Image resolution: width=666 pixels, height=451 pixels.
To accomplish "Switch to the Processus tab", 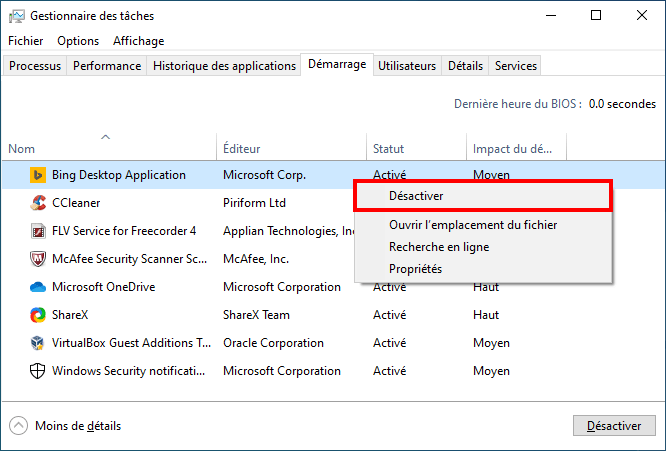I will pyautogui.click(x=35, y=66).
